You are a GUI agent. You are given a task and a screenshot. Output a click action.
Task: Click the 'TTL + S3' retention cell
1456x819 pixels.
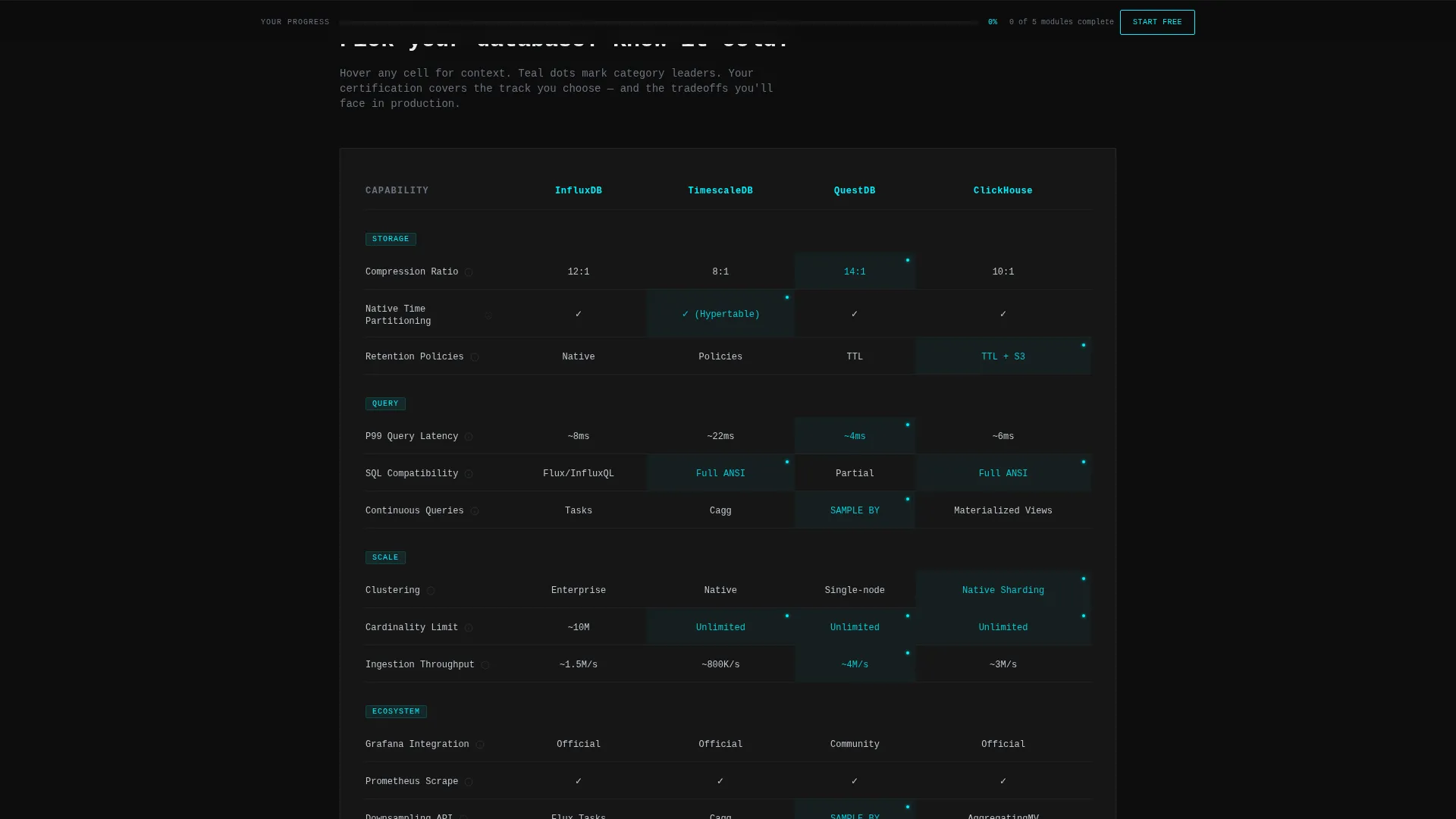tap(1003, 356)
